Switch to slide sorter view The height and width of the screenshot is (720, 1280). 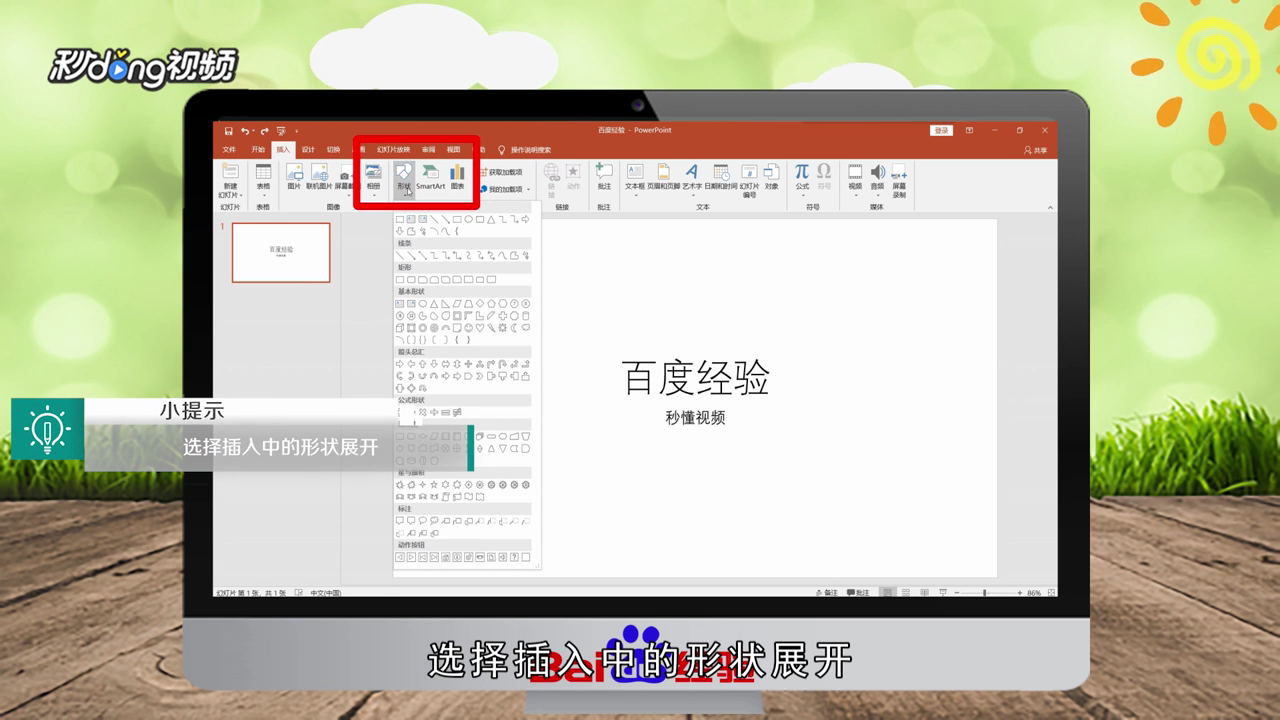tap(906, 593)
